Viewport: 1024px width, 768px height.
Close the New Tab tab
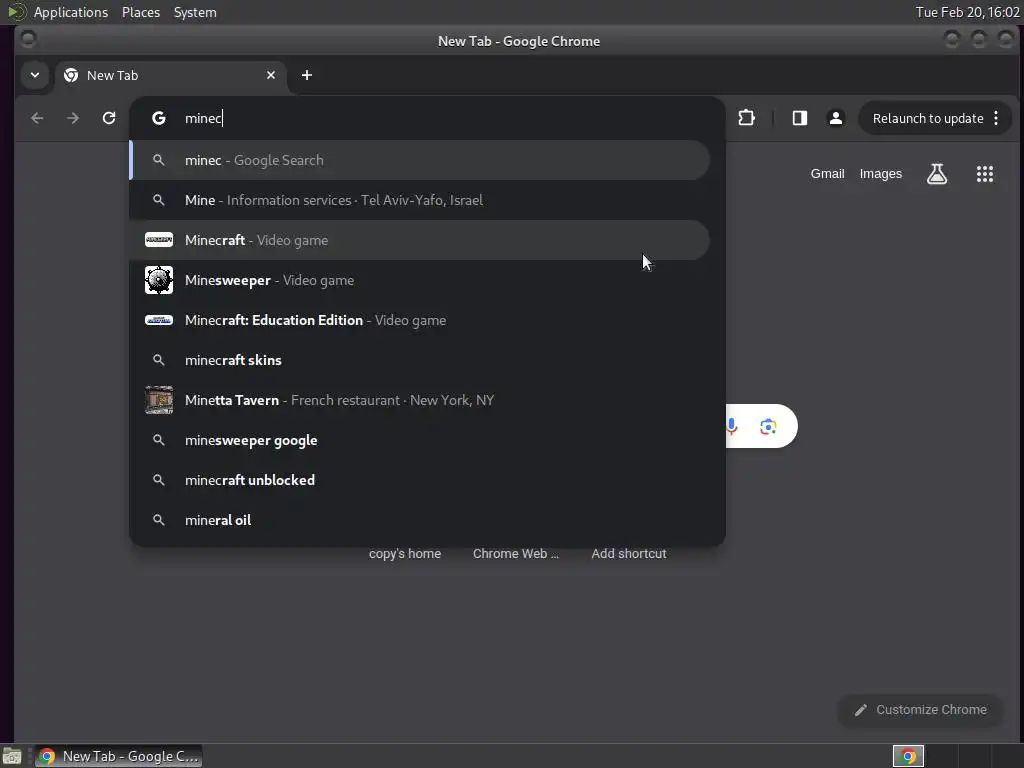point(271,75)
